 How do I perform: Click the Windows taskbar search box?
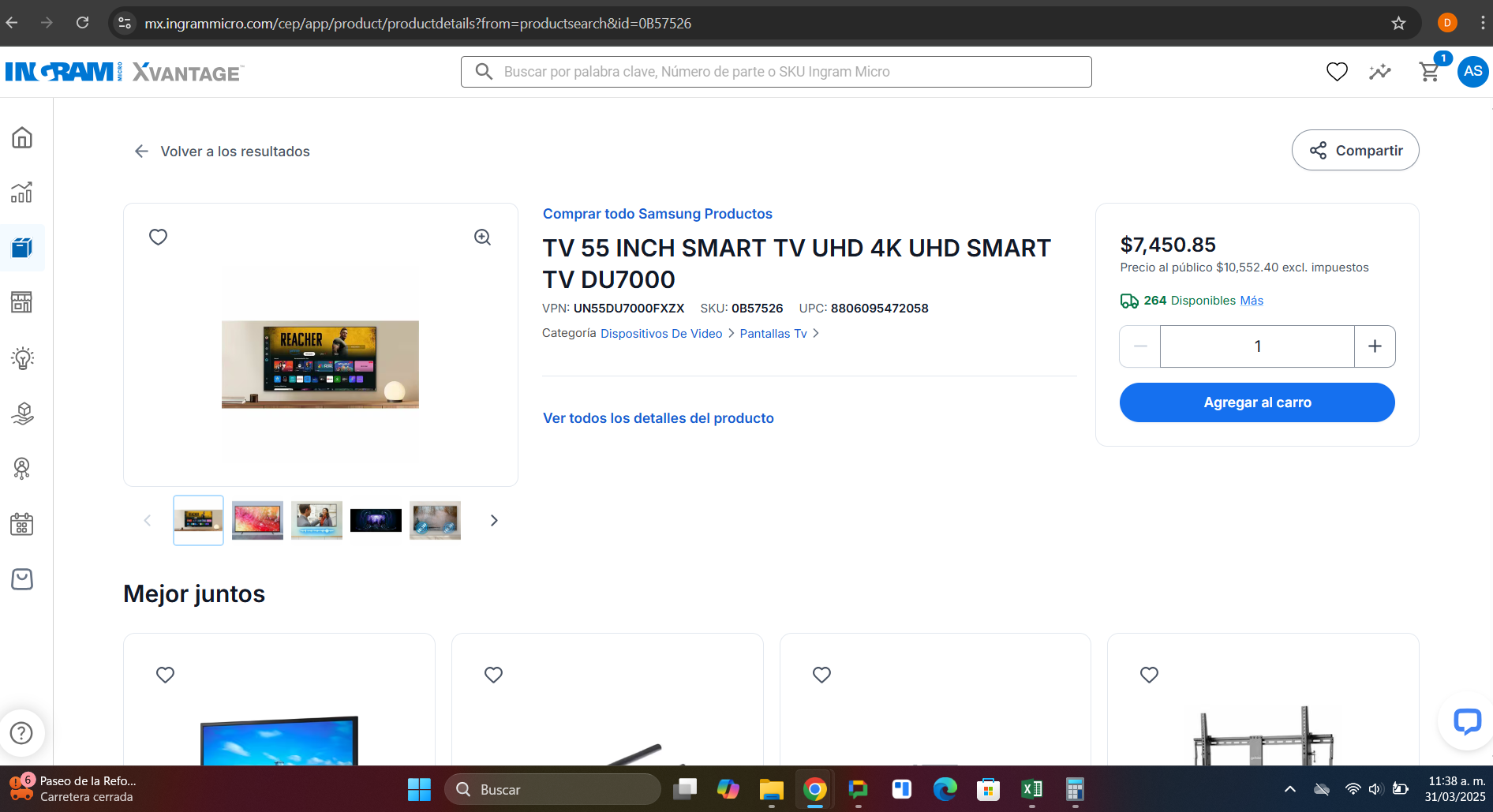[x=552, y=789]
